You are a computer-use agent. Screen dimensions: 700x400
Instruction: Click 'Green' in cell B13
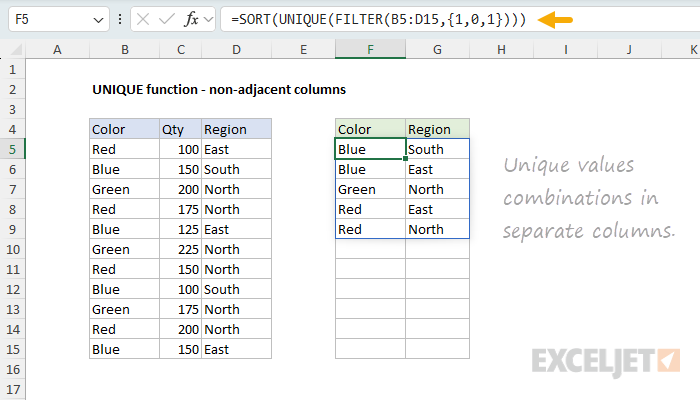[125, 309]
